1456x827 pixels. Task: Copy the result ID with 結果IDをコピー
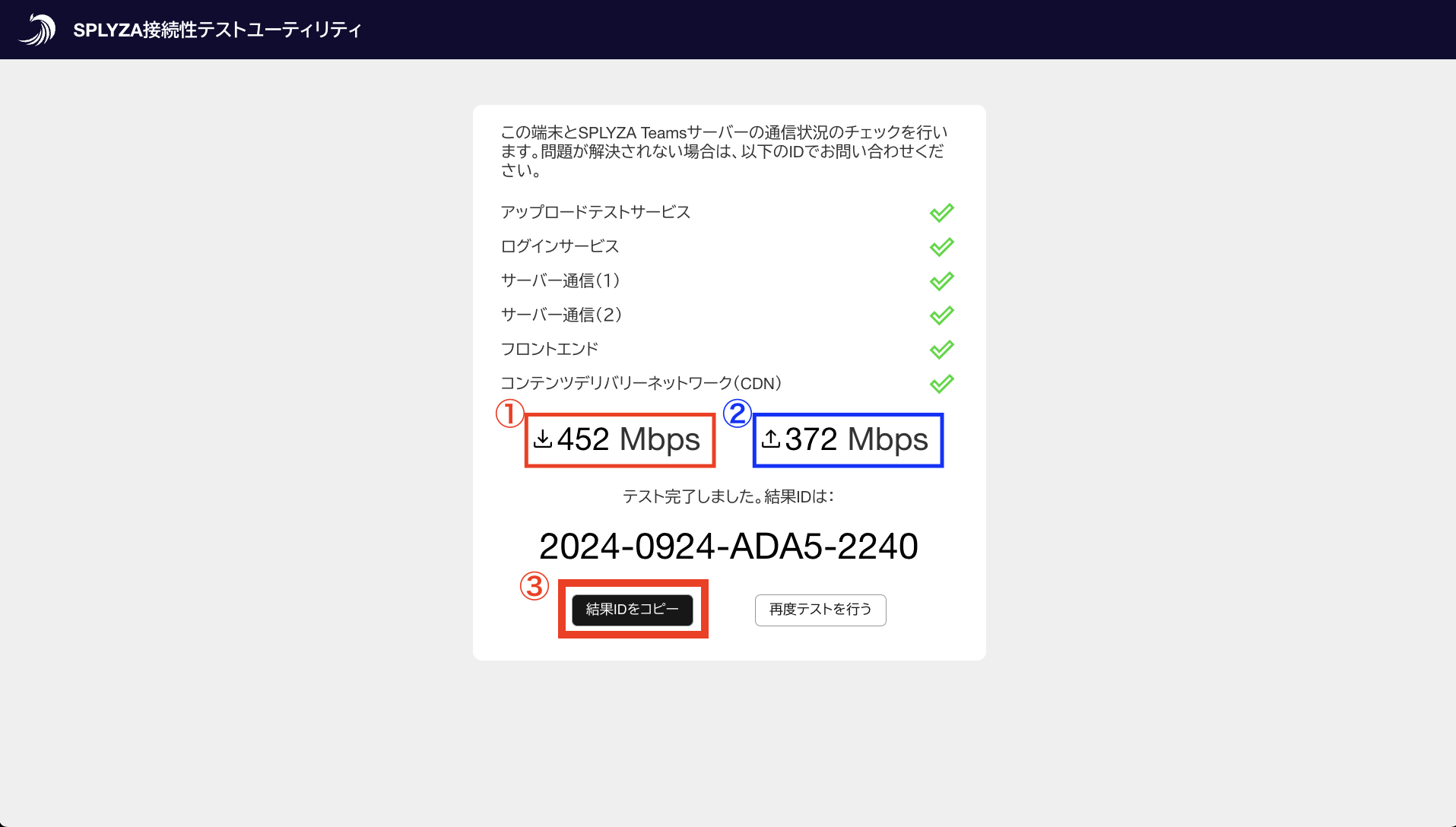[632, 610]
